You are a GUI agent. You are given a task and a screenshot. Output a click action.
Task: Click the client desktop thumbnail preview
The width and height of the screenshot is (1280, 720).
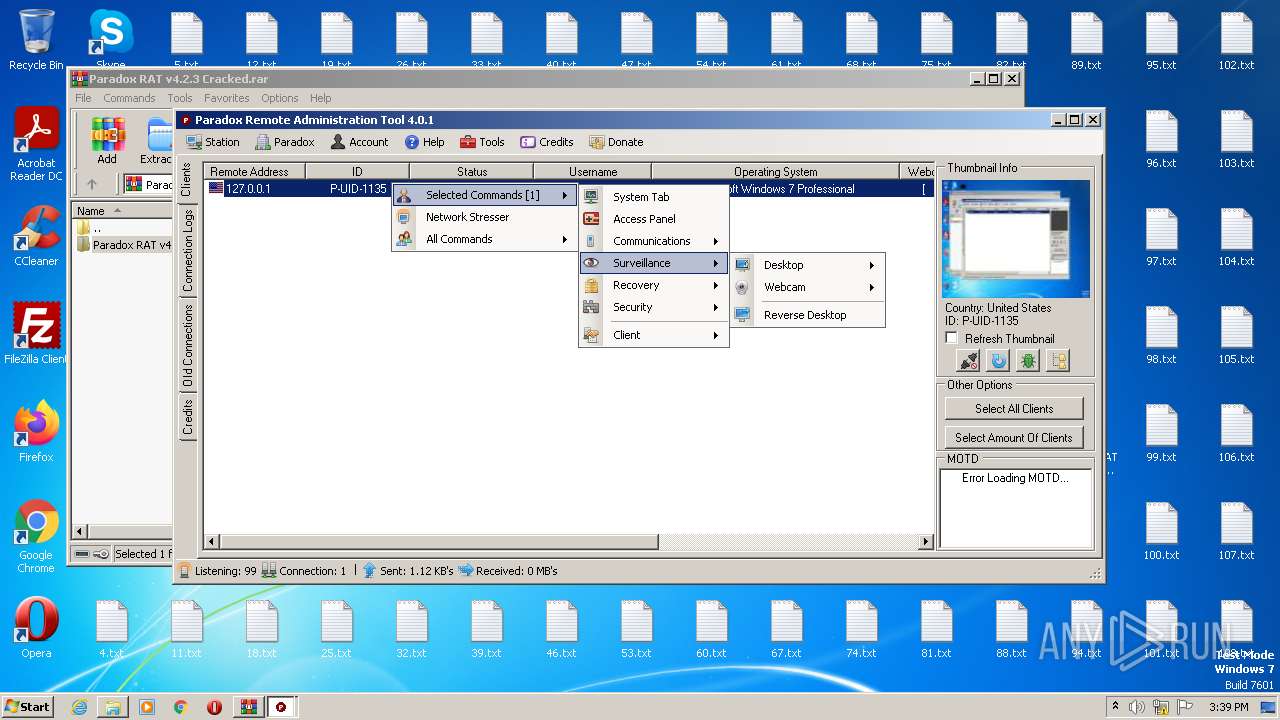pyautogui.click(x=1016, y=239)
